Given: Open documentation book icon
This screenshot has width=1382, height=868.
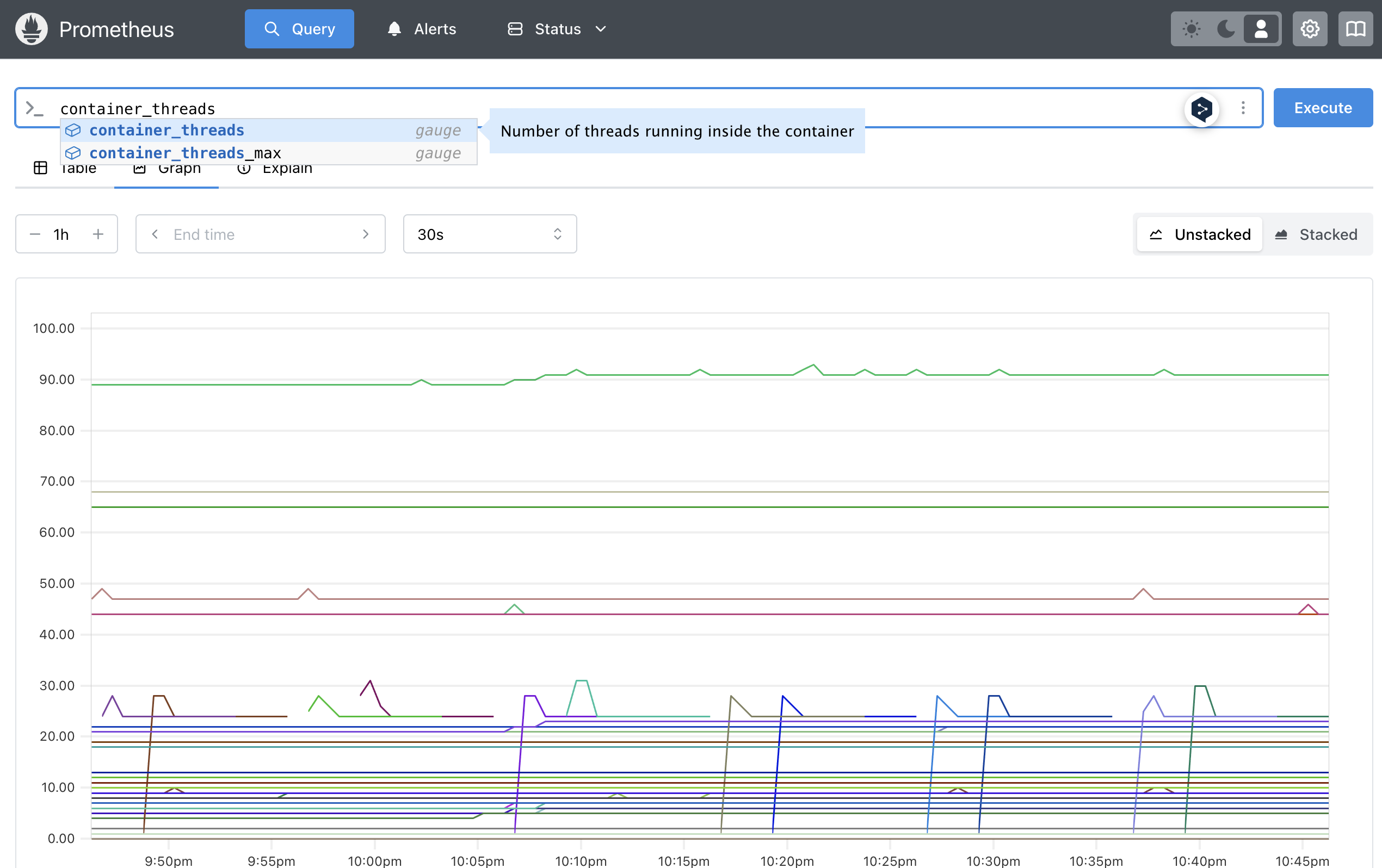Looking at the screenshot, I should pos(1355,29).
